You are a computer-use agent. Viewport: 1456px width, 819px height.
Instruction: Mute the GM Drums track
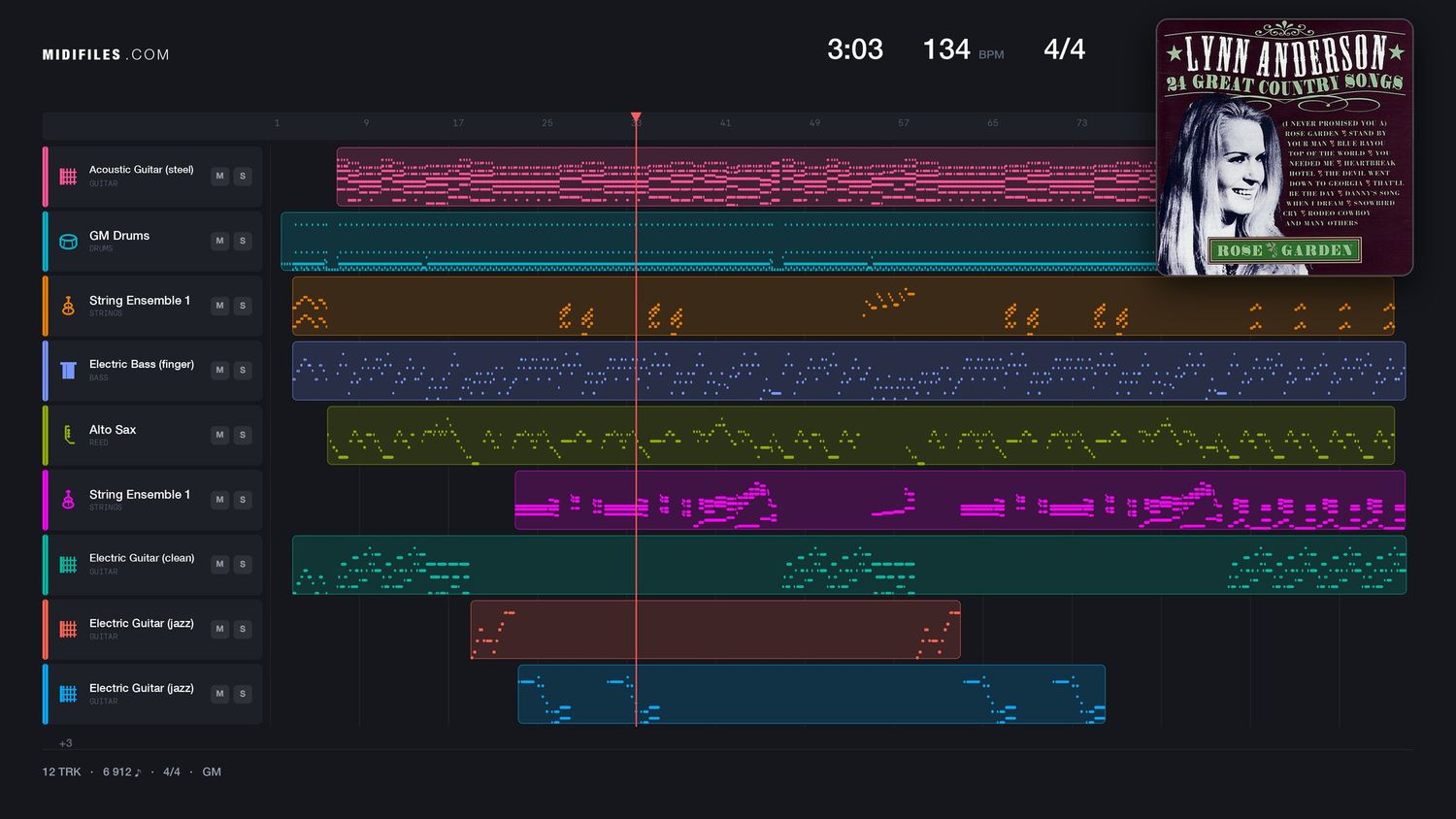point(220,241)
